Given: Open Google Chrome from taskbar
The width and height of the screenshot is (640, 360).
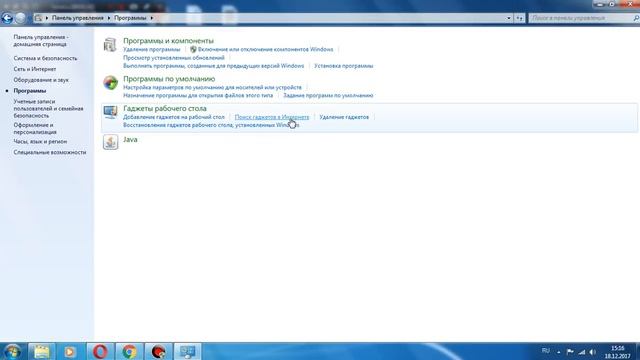Looking at the screenshot, I should [x=129, y=351].
